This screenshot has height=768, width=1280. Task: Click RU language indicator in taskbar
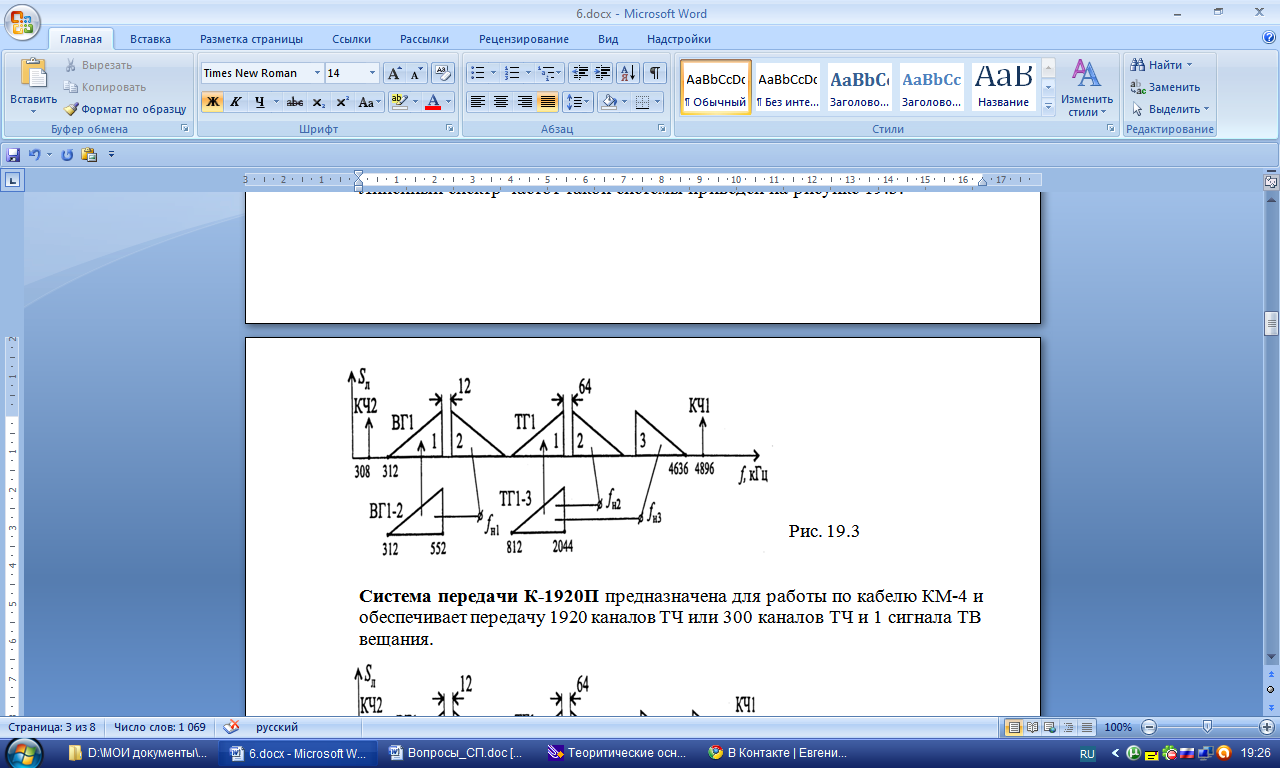pyautogui.click(x=1087, y=753)
